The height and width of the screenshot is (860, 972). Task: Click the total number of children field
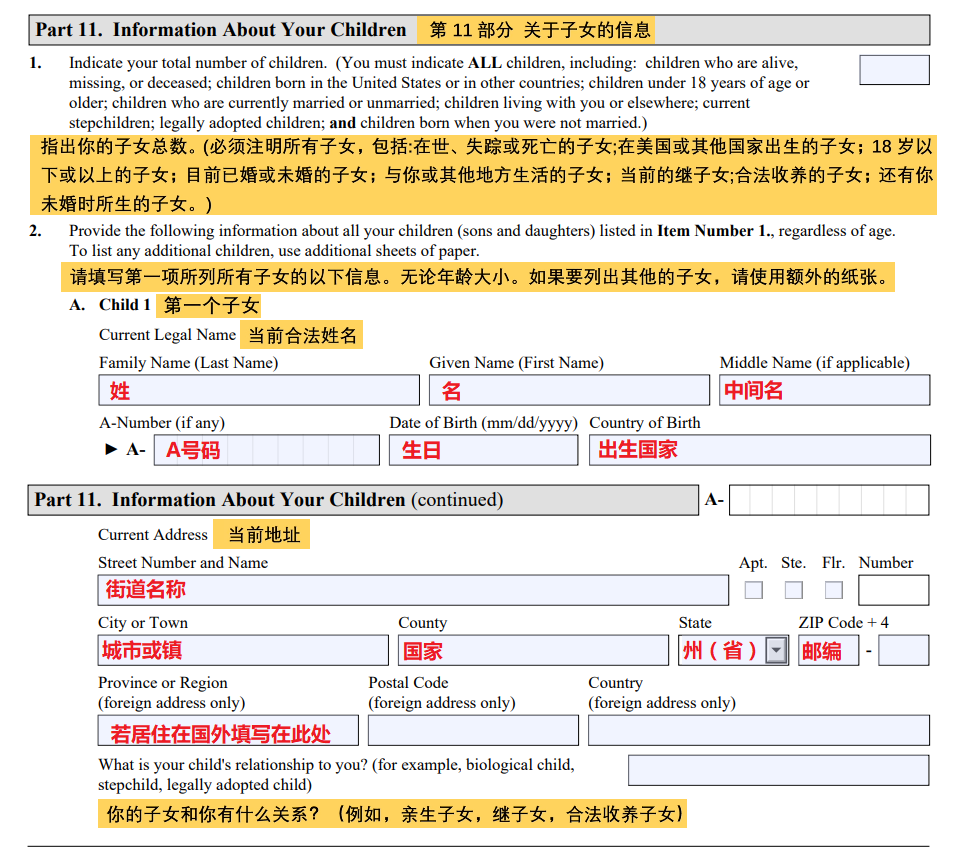coord(894,70)
